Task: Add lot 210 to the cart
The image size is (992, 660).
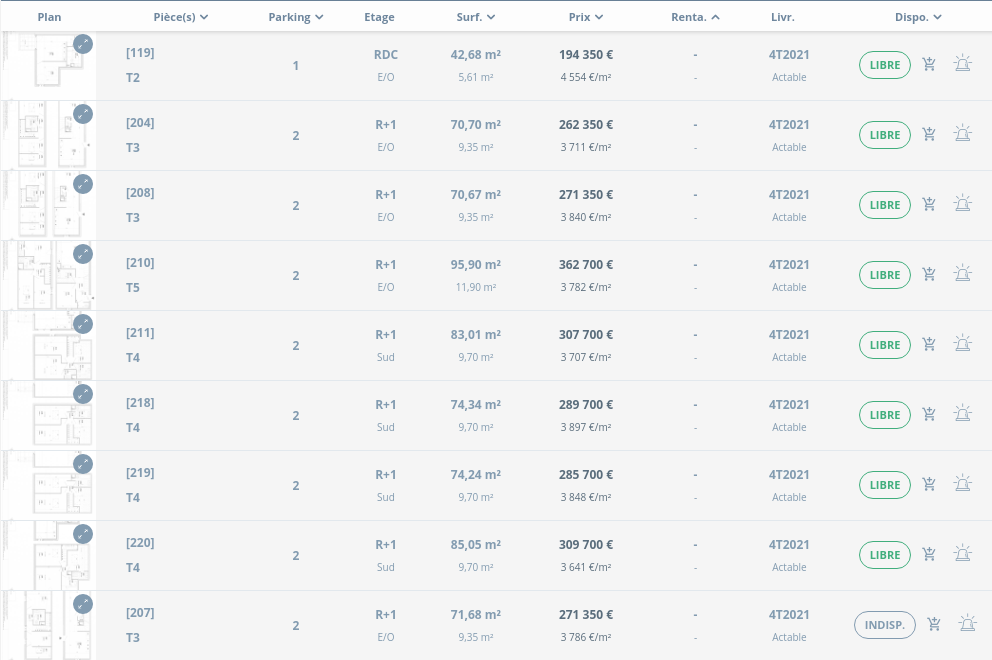Action: click(x=929, y=274)
